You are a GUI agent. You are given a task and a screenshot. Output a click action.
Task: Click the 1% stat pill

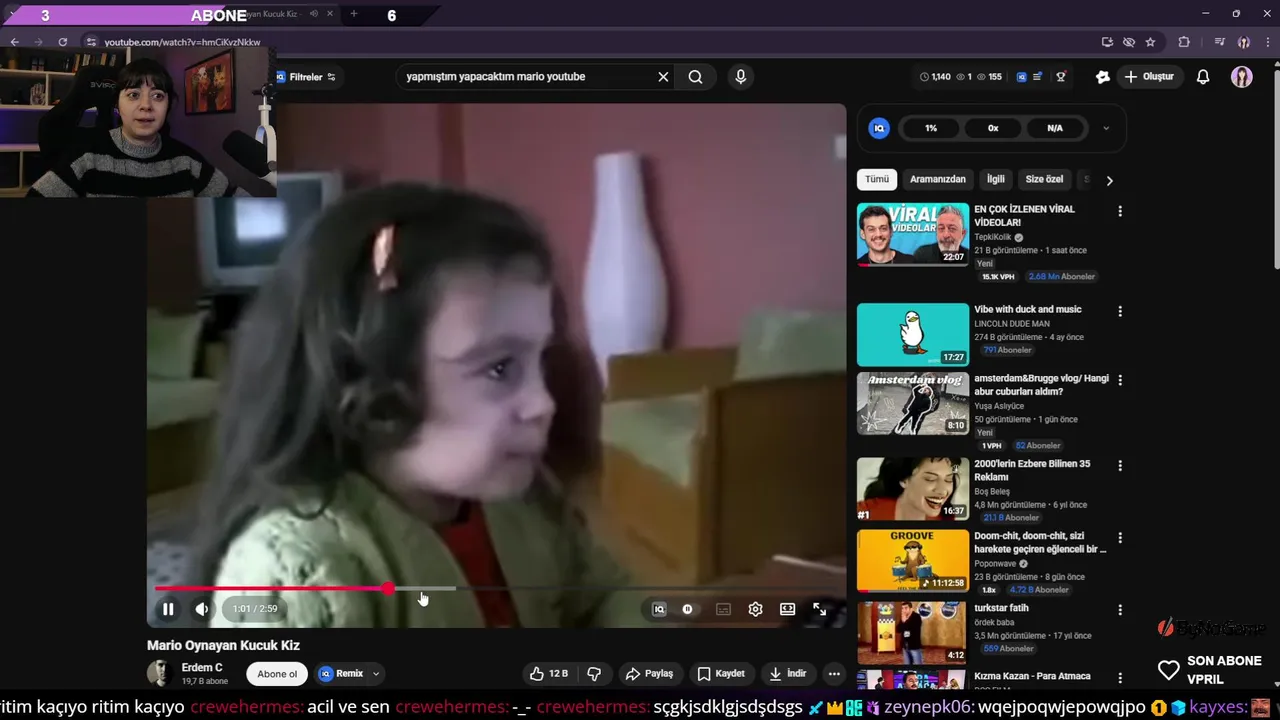click(x=931, y=128)
